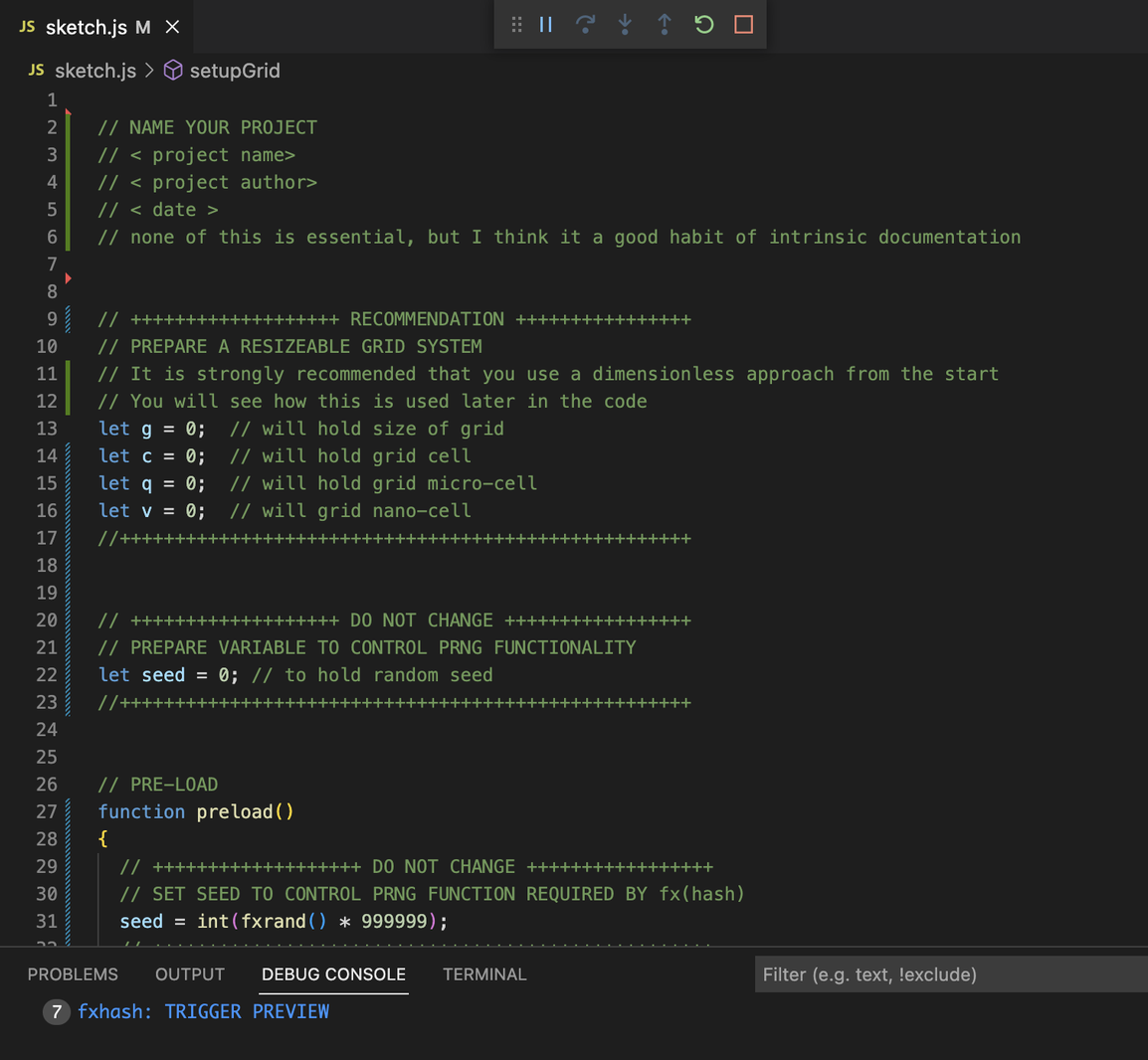
Task: Select the sketch.js editor tab
Action: coord(97,27)
